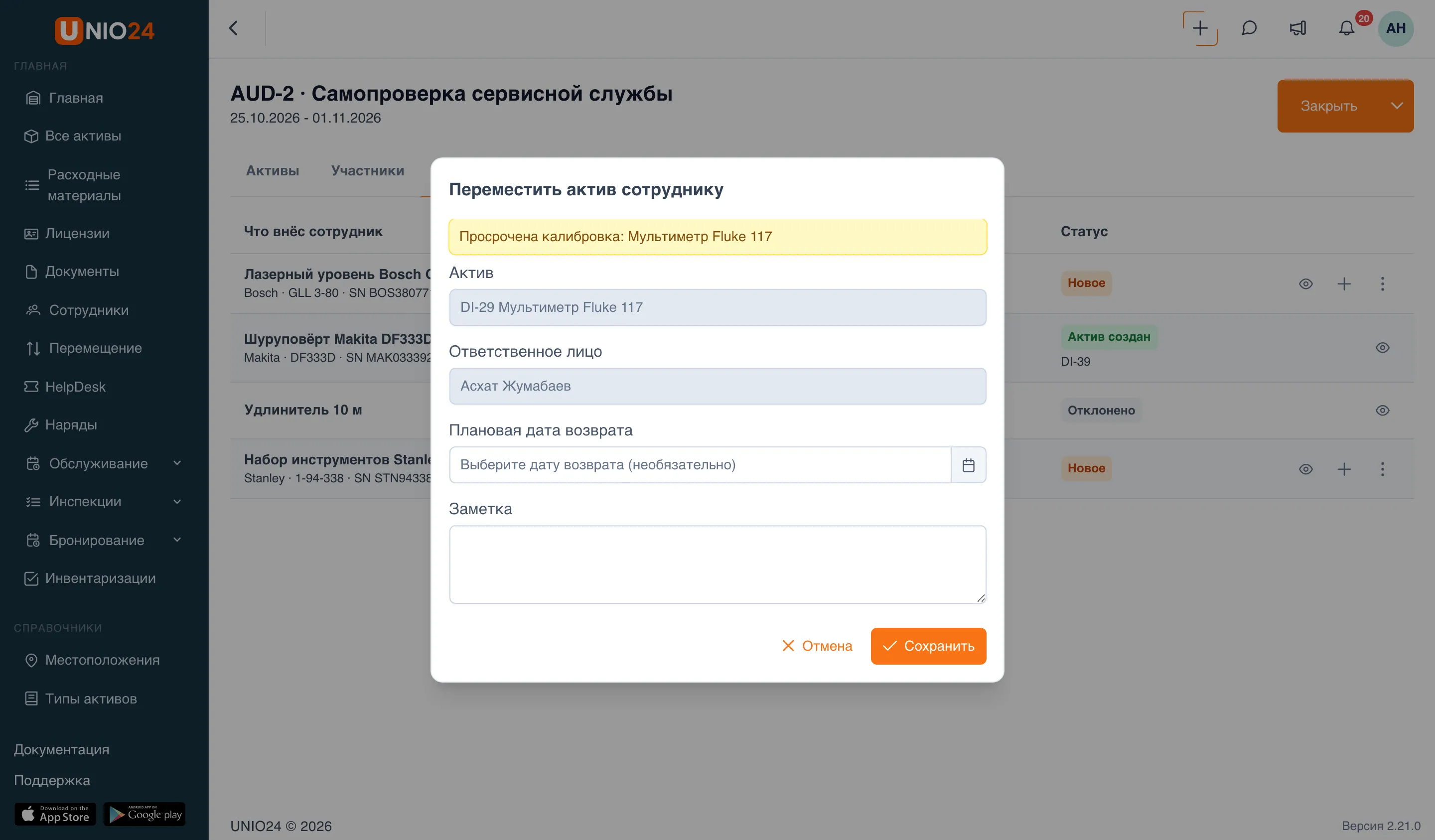Image resolution: width=1435 pixels, height=840 pixels.
Task: Open Все активы in the sidebar
Action: 72,136
